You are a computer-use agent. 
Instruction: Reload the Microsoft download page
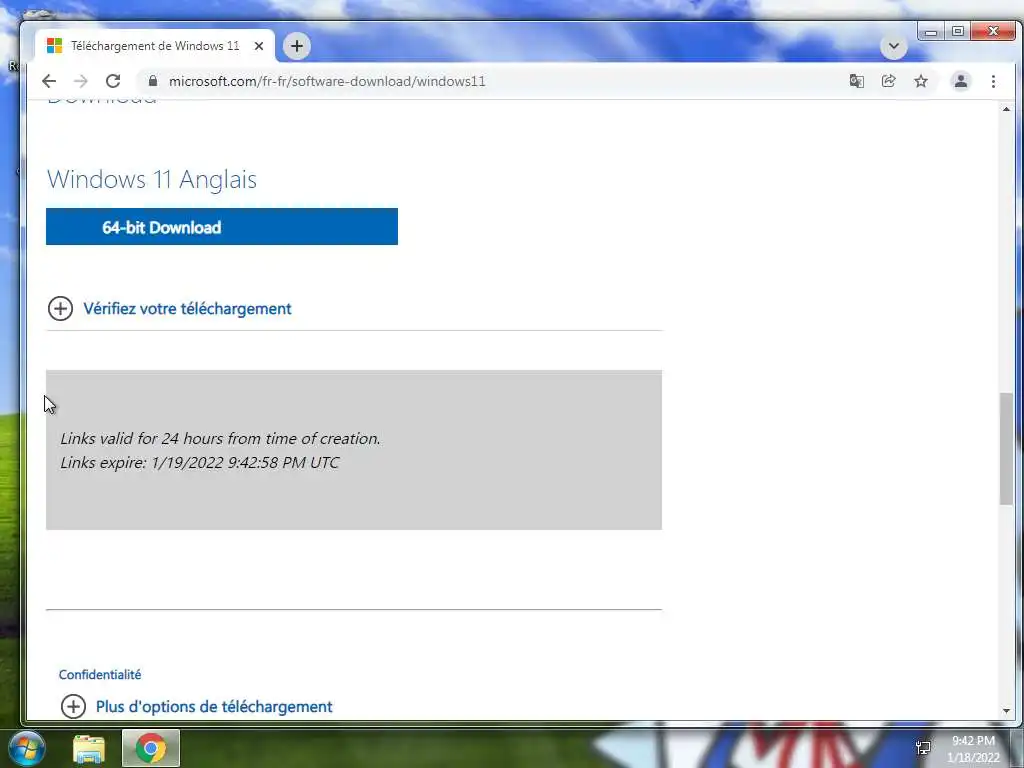pos(113,81)
